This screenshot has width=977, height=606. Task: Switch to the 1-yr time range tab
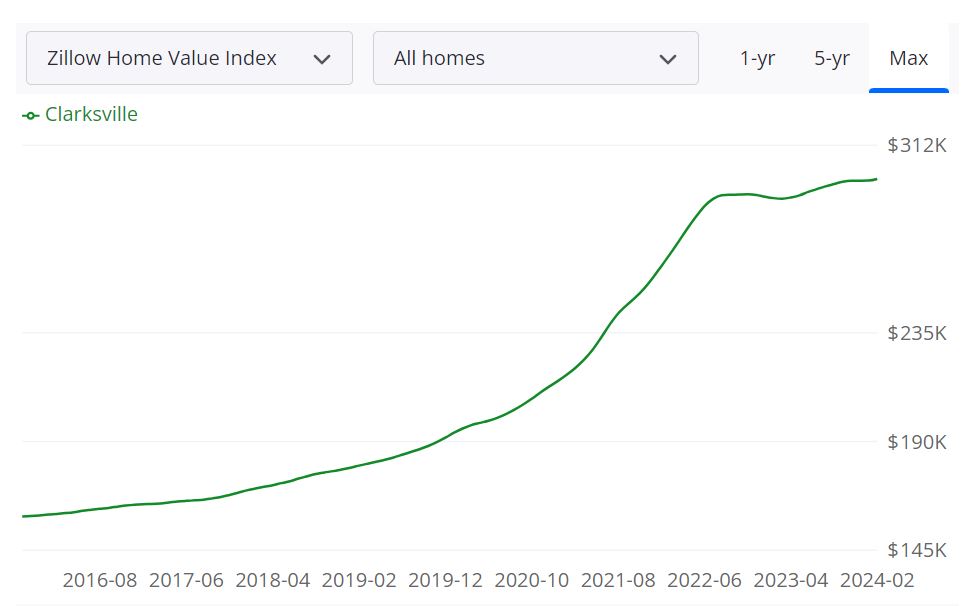click(757, 58)
